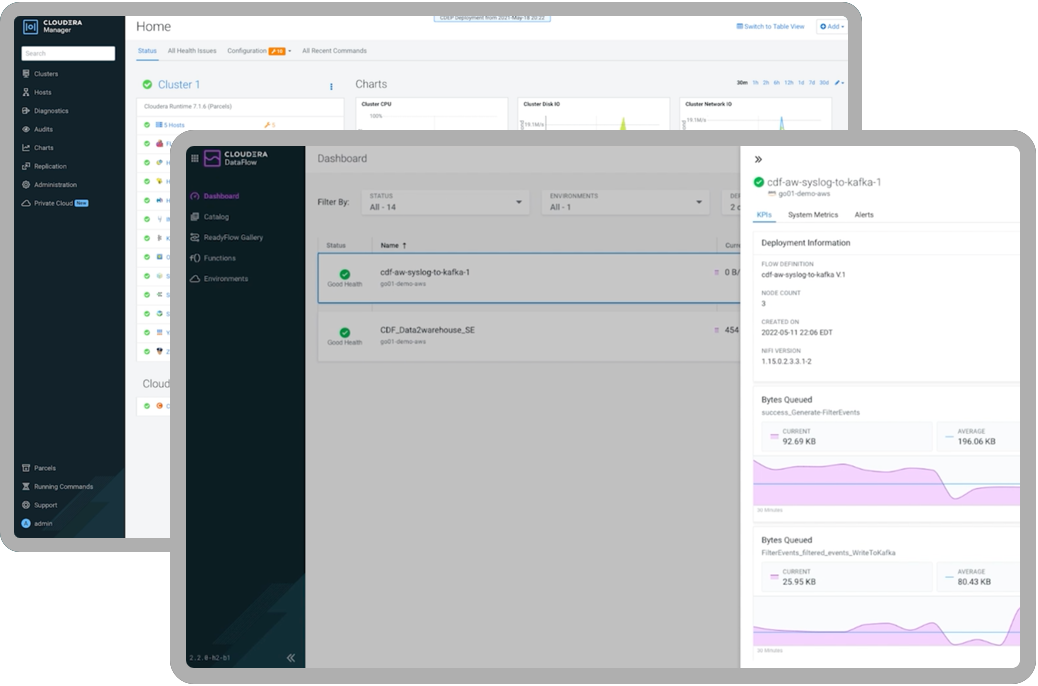
Task: Click Switch to Table View link
Action: tap(771, 26)
